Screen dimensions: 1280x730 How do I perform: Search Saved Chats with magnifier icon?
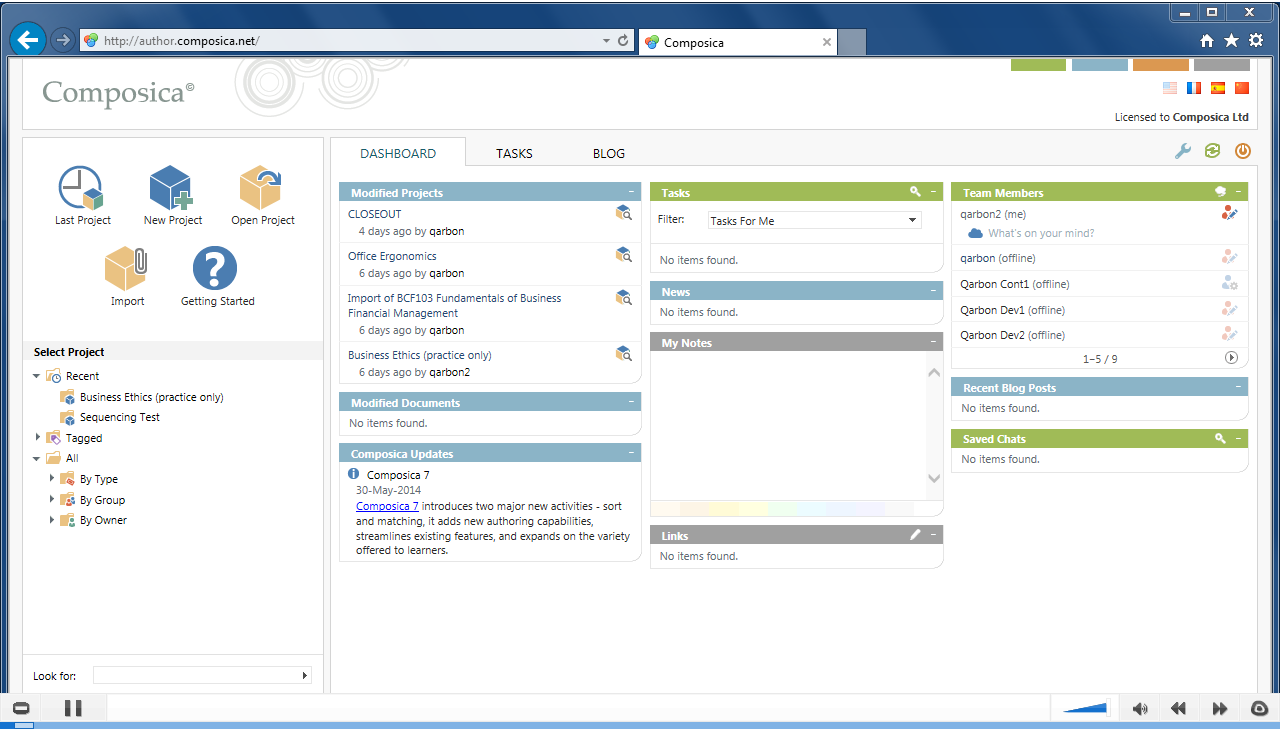pos(1220,438)
